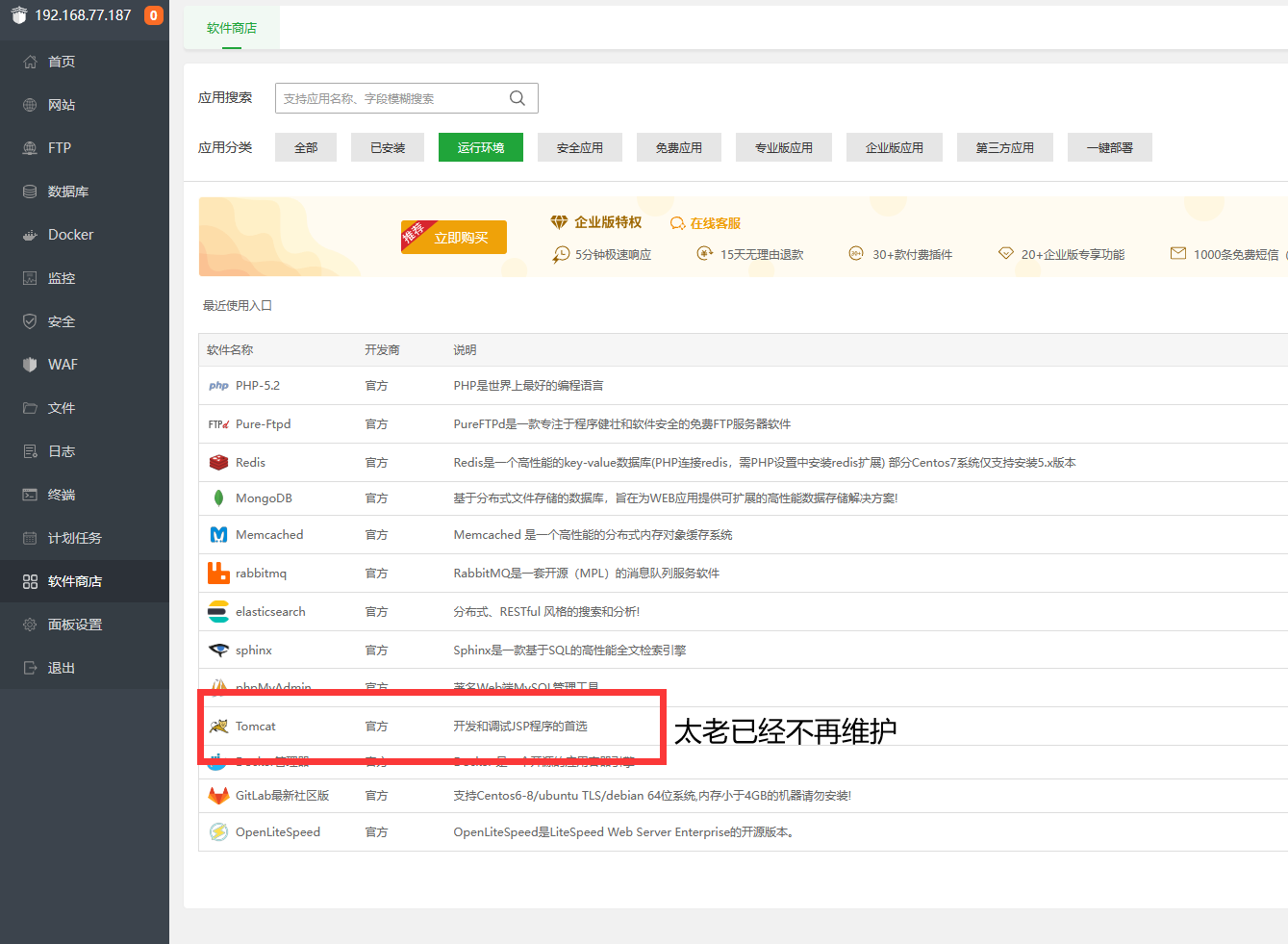
Task: Click the GitLab fox icon
Action: [x=218, y=796]
